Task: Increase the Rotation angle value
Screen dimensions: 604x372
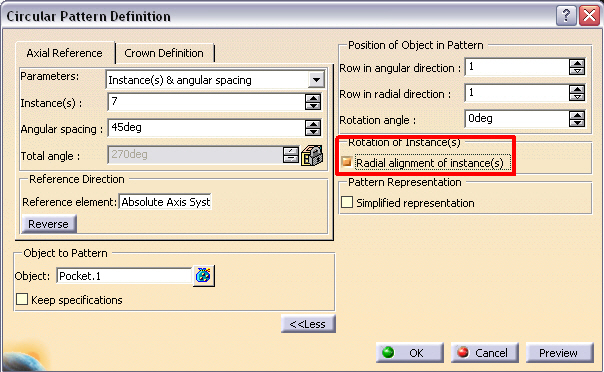Action: click(x=577, y=115)
